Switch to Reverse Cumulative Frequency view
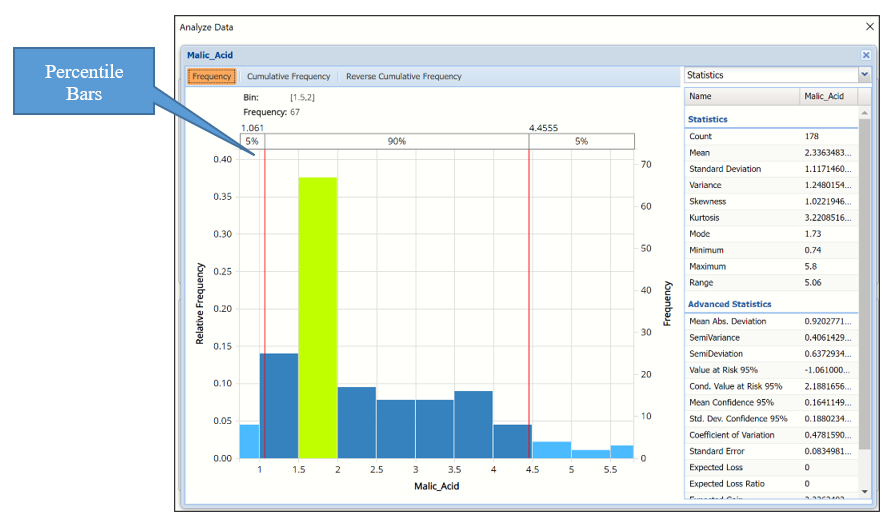896x524 pixels. [x=403, y=76]
